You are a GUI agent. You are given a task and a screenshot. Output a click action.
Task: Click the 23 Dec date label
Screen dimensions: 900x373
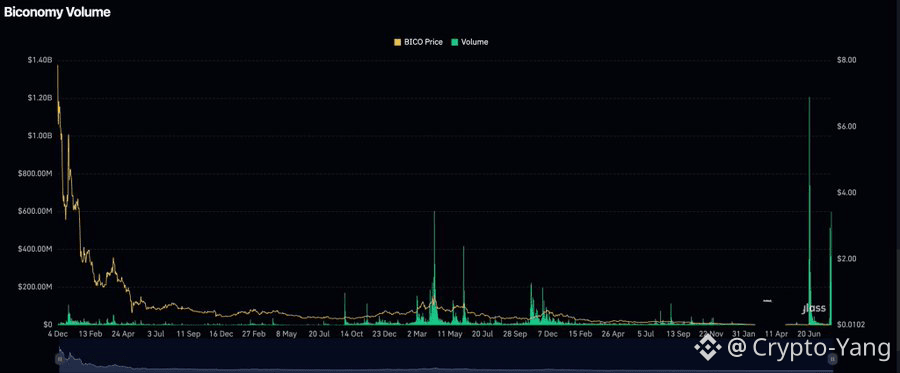(x=385, y=333)
